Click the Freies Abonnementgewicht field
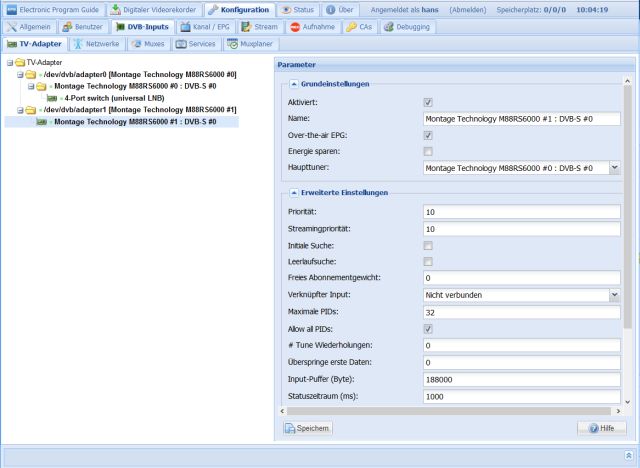This screenshot has width=640, height=468. [522, 278]
